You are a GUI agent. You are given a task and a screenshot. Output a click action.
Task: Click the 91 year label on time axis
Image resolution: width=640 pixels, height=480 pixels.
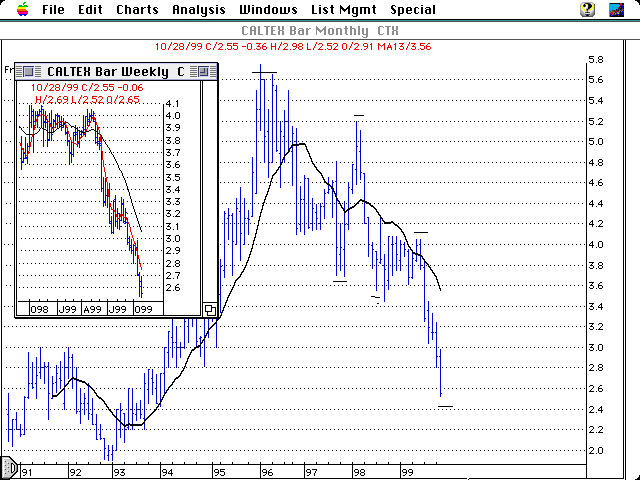(27, 473)
